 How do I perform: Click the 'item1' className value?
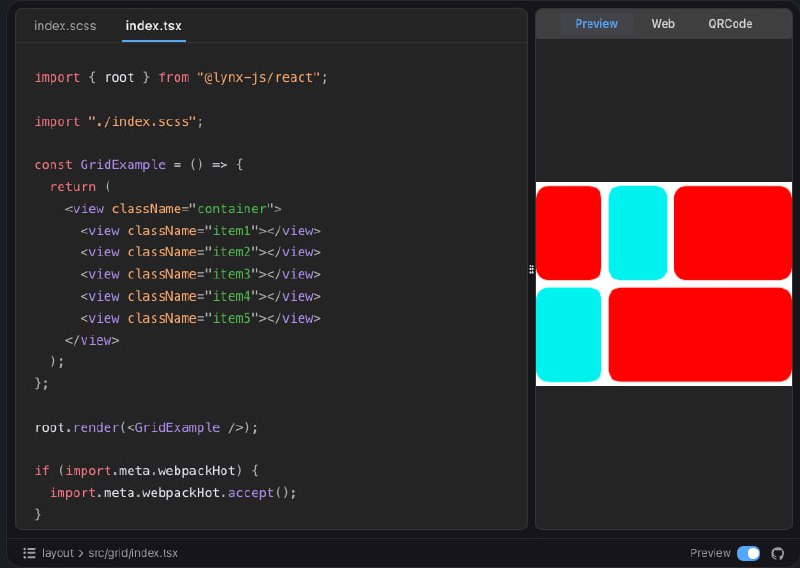click(x=232, y=231)
